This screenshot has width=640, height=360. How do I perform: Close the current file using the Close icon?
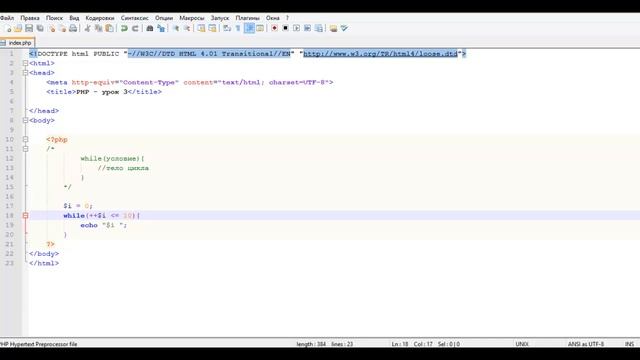51,28
